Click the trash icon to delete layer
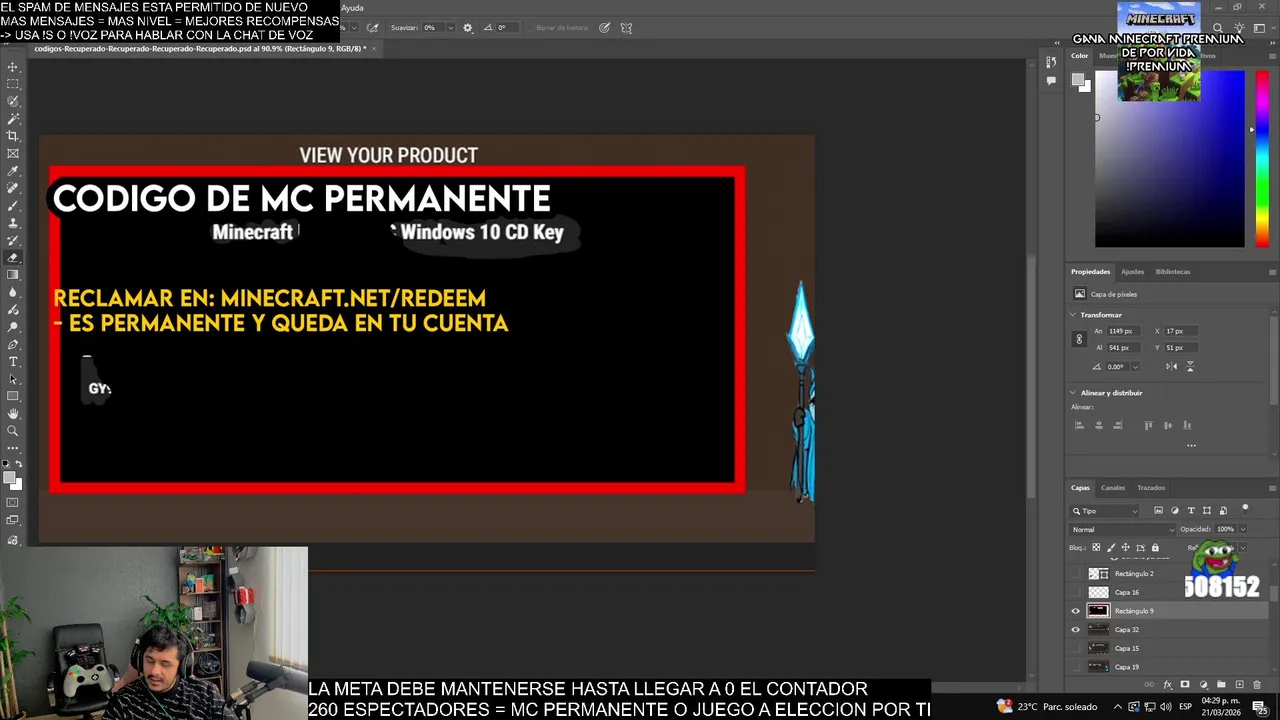Image resolution: width=1280 pixels, height=720 pixels. tap(1258, 685)
